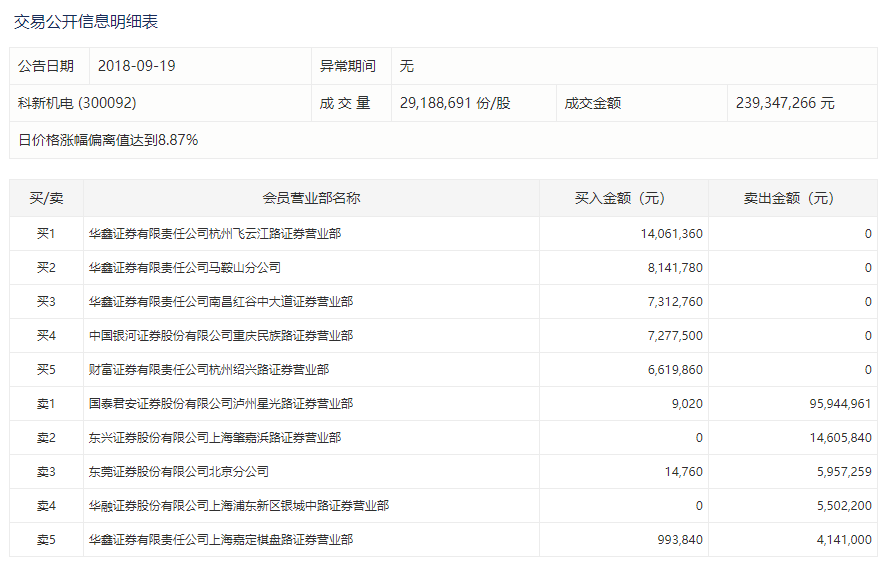Screen dimensions: 885x564
Task: Click 国泰君安证券泸州星光路证券营业部
Action: 220,404
